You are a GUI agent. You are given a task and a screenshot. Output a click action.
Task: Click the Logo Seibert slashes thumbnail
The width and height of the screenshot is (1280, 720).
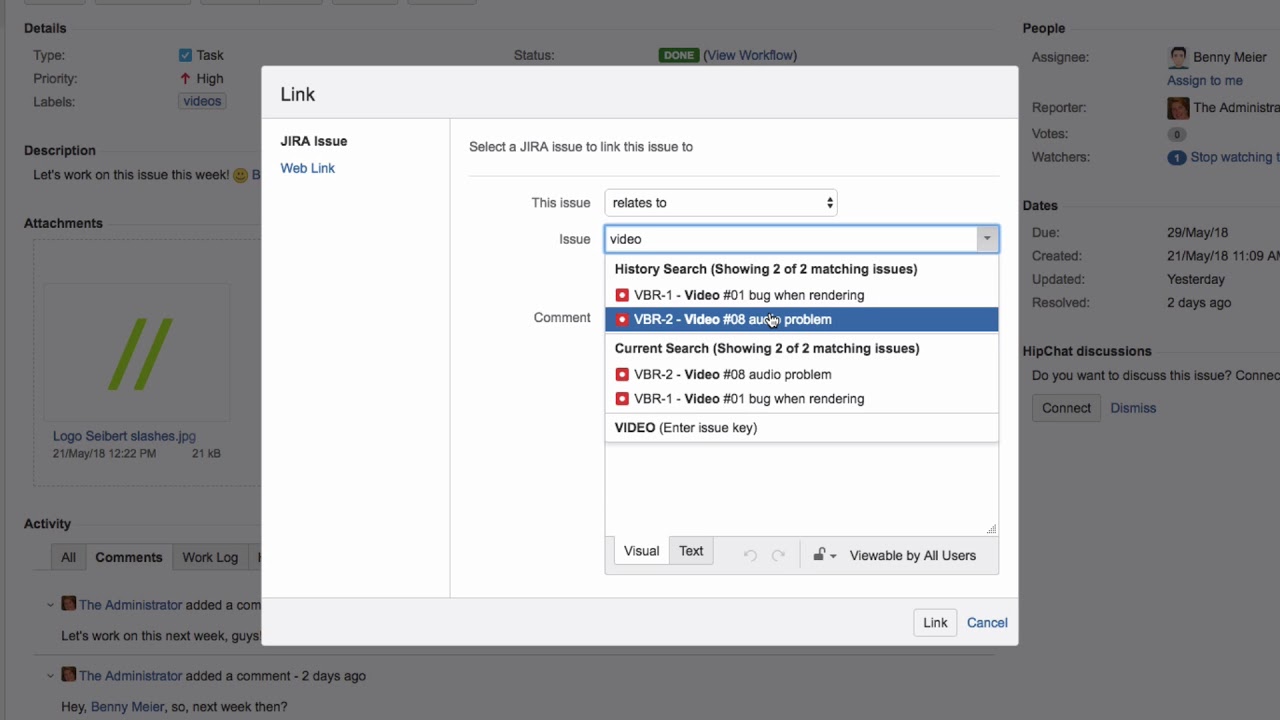tap(138, 353)
